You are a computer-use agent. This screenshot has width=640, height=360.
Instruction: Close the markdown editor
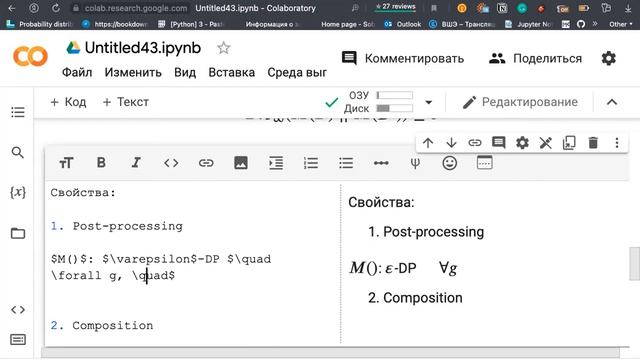545,143
